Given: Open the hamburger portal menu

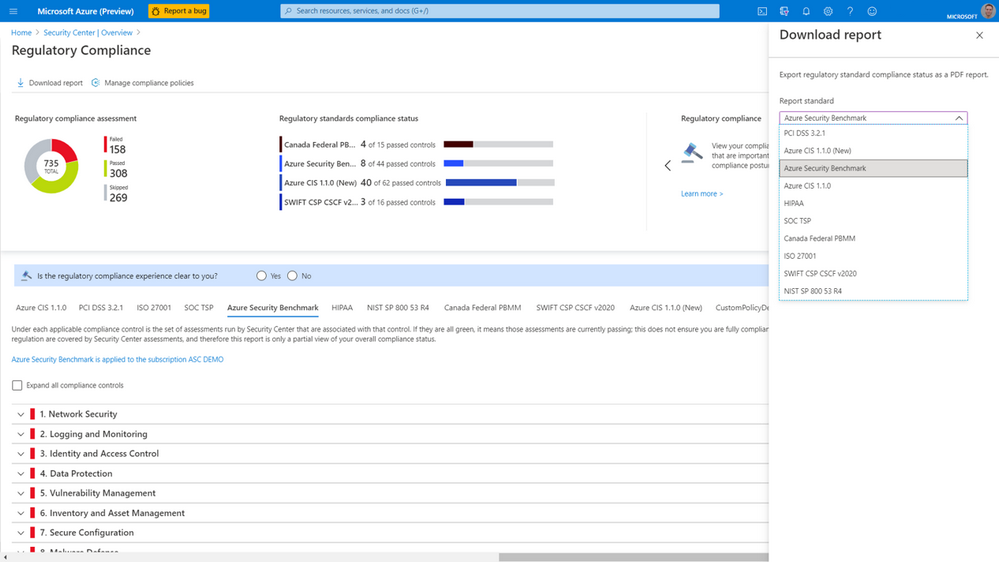Looking at the screenshot, I should point(13,11).
